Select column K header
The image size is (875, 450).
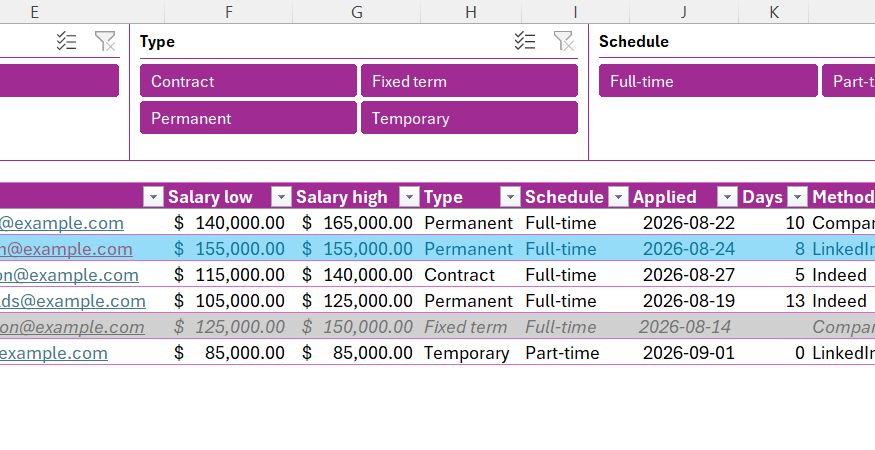click(x=774, y=12)
